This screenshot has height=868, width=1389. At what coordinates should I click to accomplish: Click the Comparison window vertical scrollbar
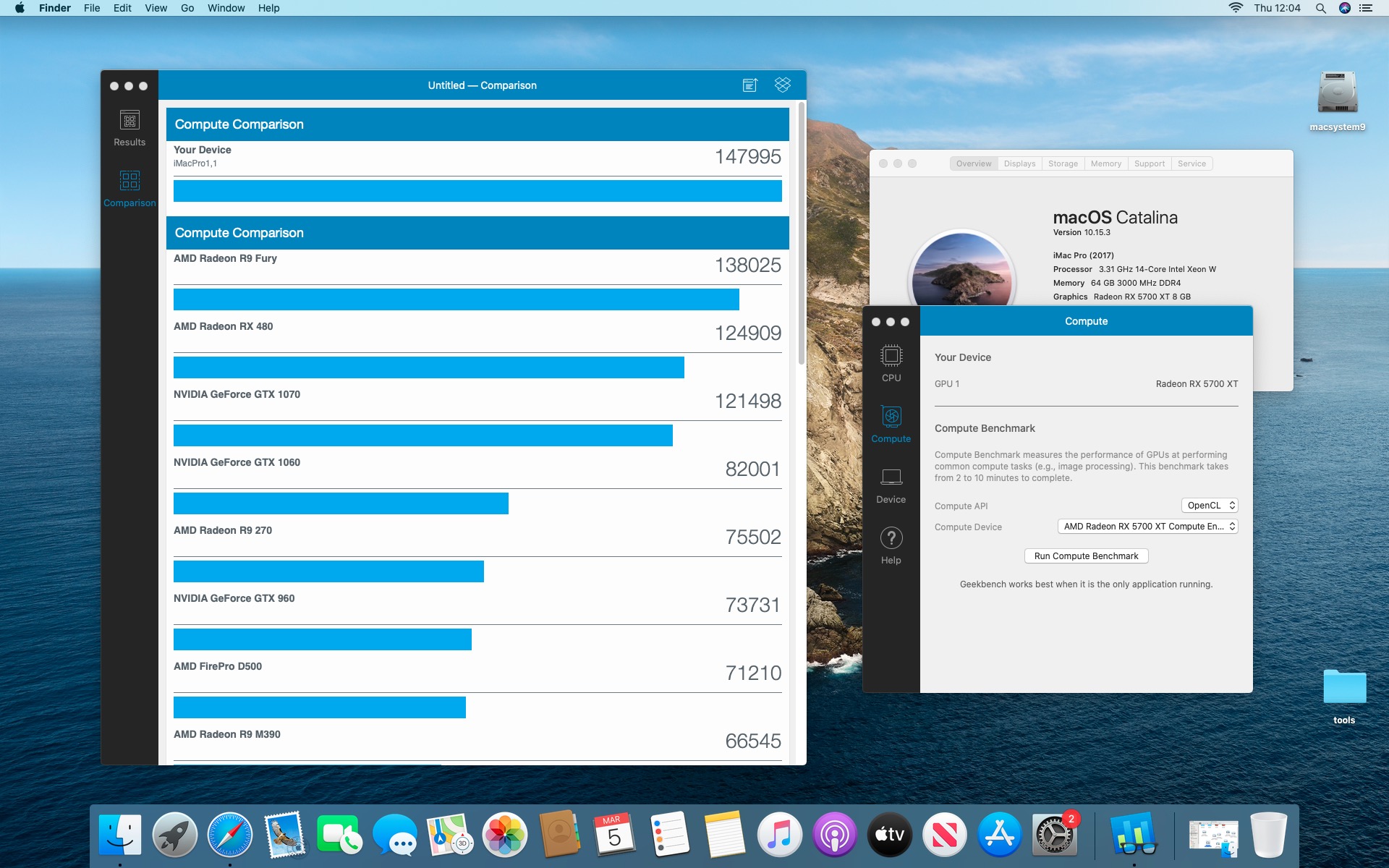(x=801, y=231)
